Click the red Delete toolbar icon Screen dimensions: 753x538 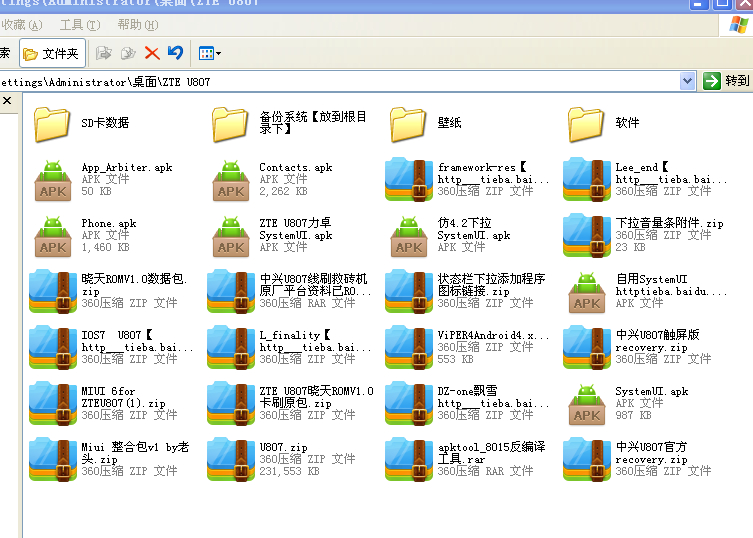coord(152,53)
